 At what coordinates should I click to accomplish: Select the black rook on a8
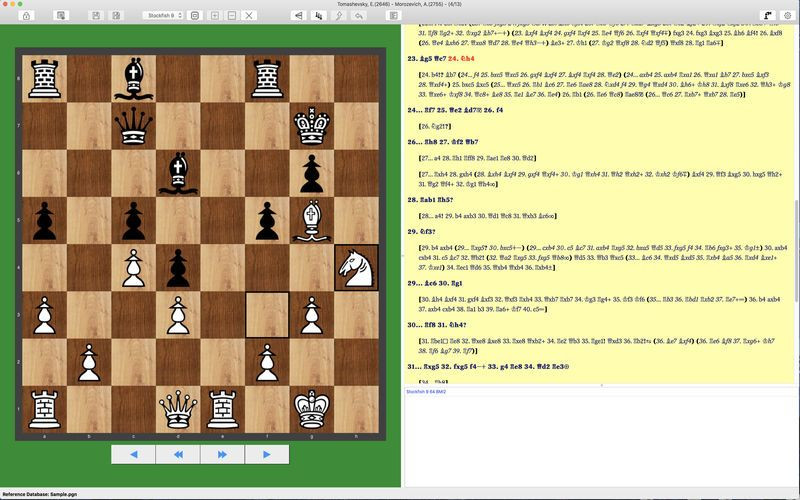44,79
